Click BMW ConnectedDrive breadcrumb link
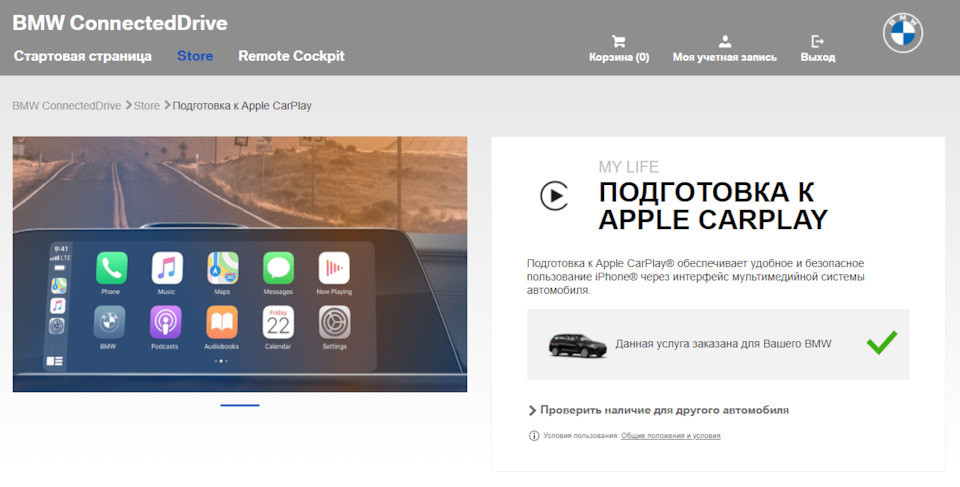This screenshot has width=960, height=487. (67, 105)
